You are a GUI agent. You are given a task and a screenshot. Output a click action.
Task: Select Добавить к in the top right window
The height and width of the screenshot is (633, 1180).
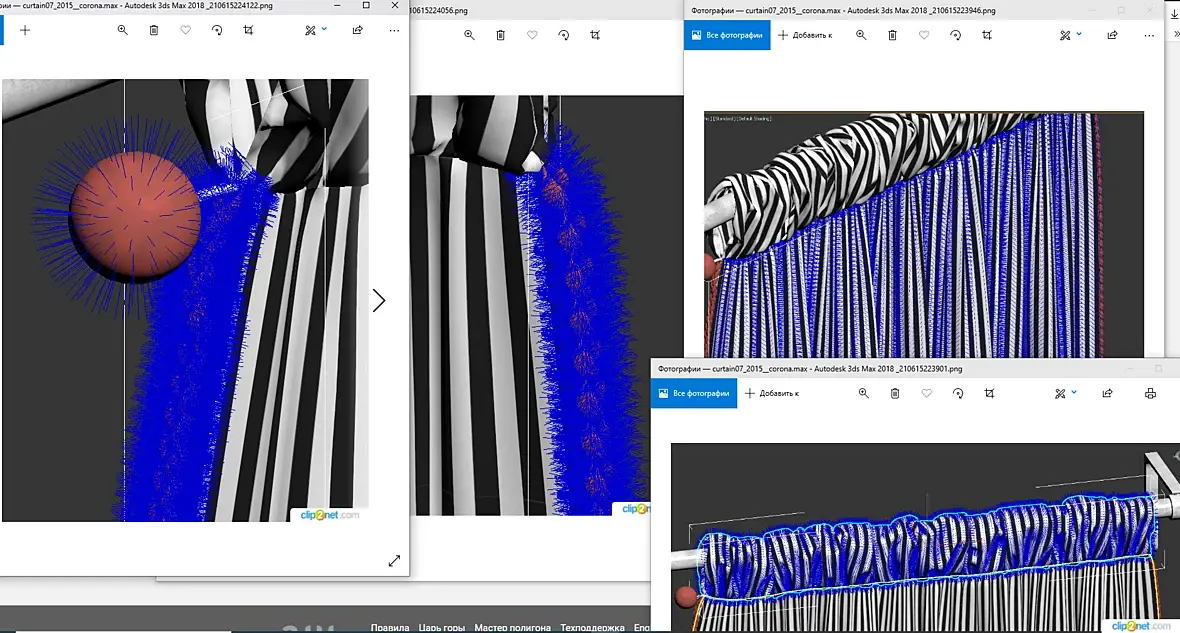pos(805,35)
